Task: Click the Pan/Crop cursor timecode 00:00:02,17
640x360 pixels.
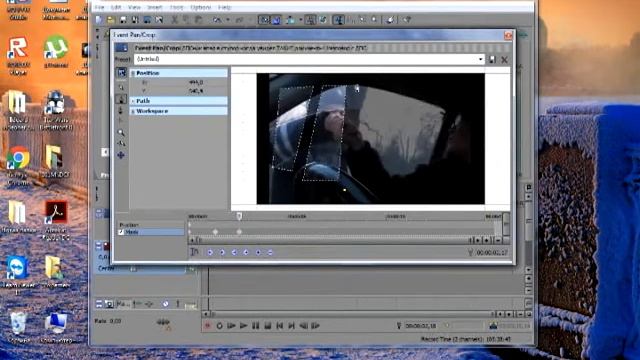Action: pos(492,253)
